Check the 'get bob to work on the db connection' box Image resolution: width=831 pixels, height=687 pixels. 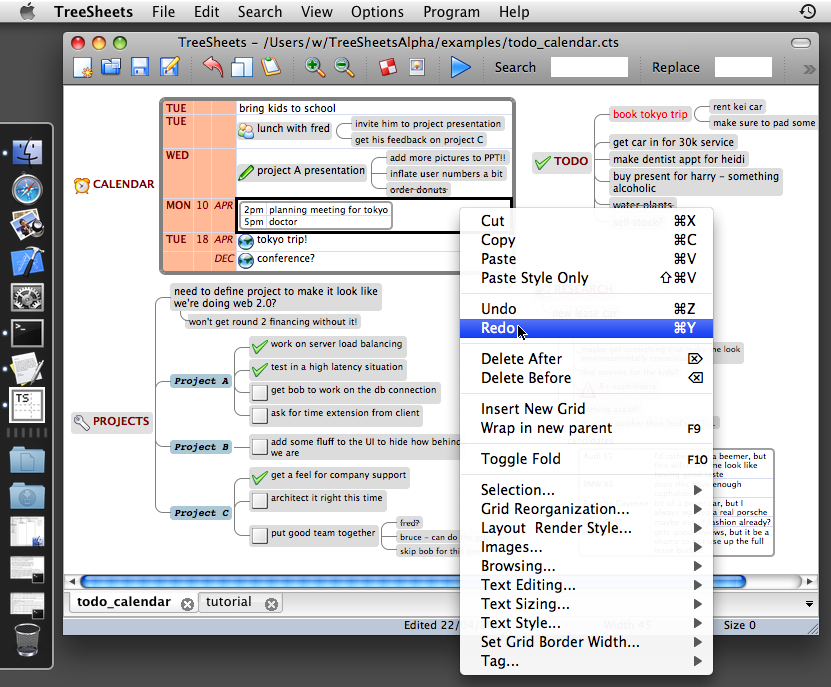click(259, 391)
